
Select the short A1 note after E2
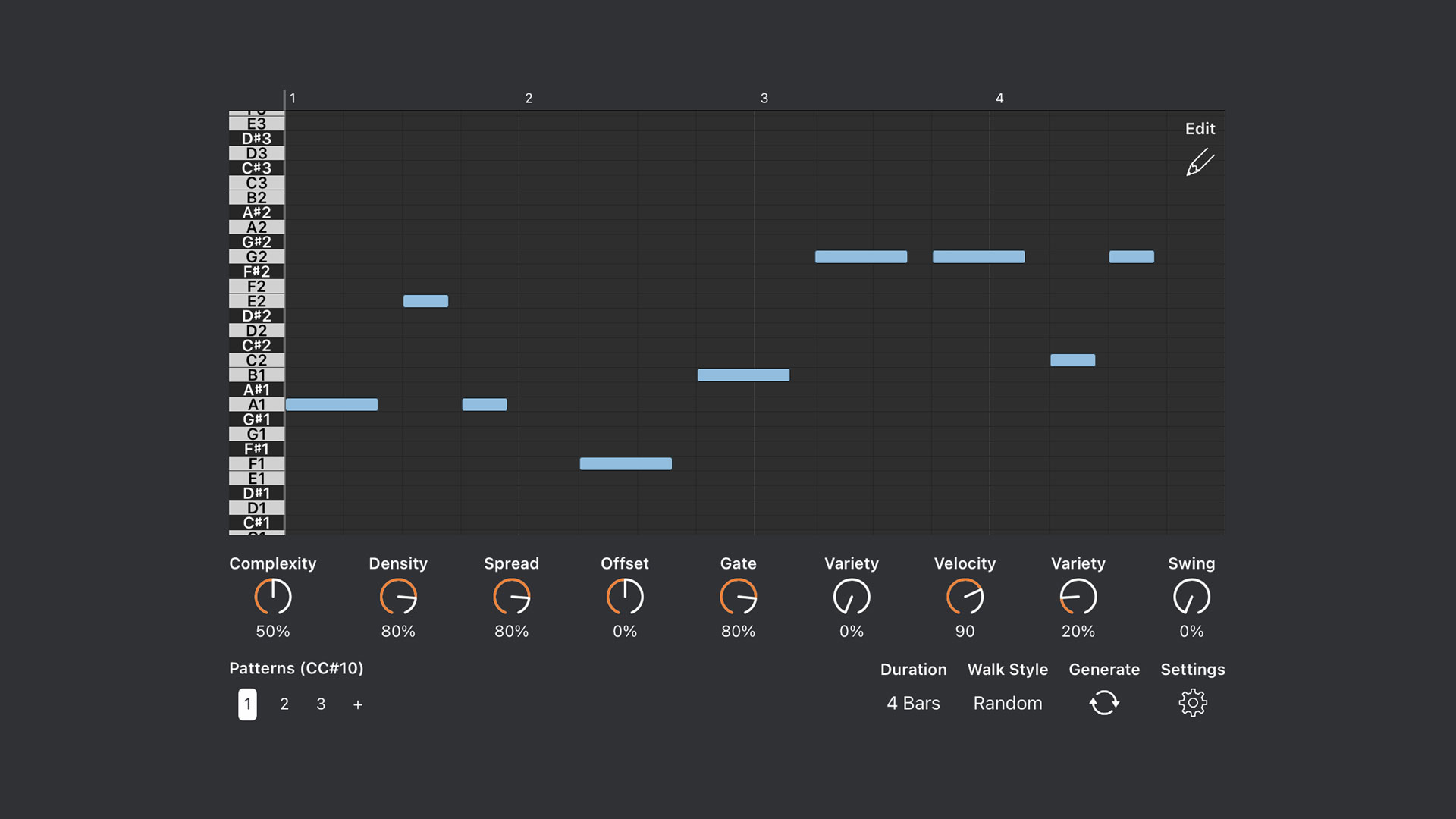click(x=485, y=405)
